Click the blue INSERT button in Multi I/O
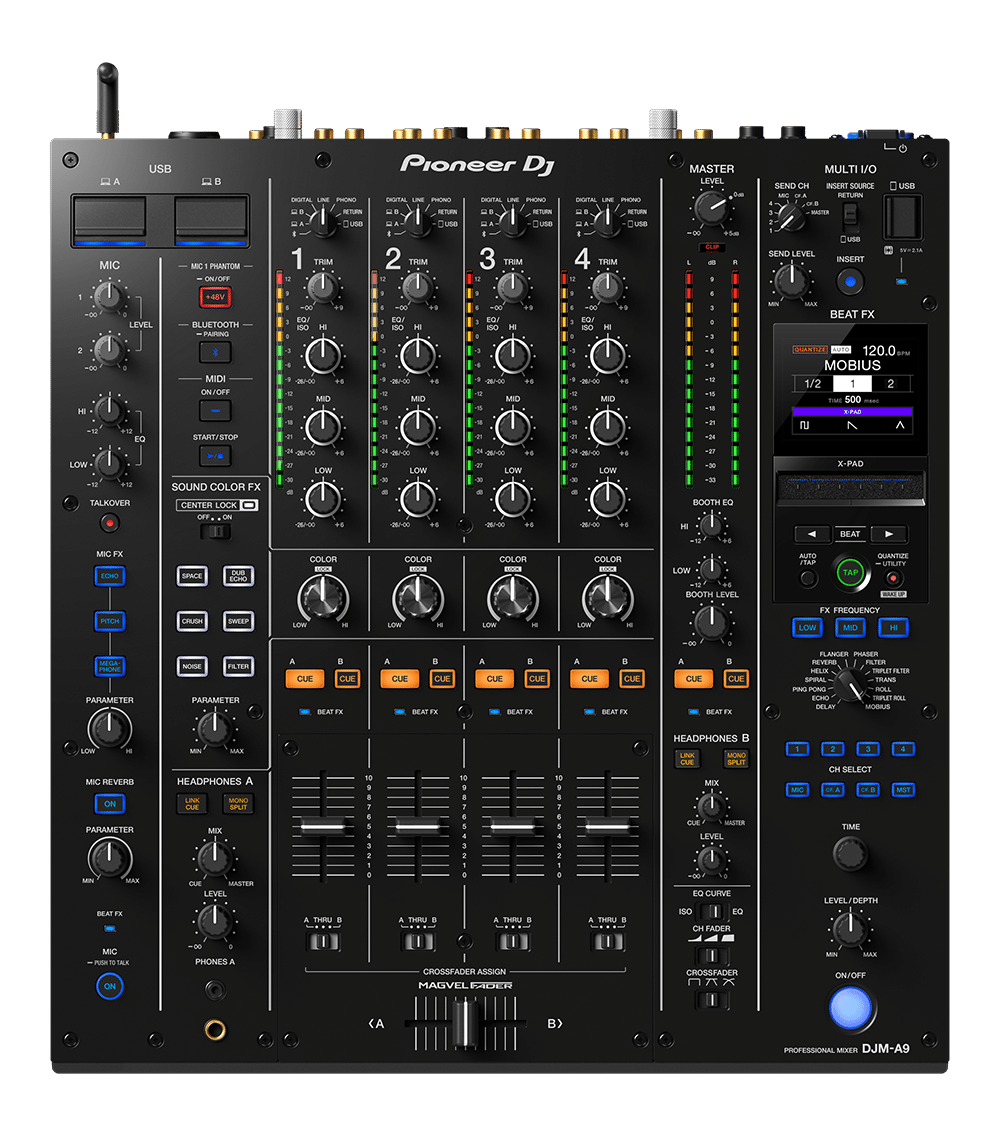Image resolution: width=1000 pixels, height=1137 pixels. [x=850, y=281]
